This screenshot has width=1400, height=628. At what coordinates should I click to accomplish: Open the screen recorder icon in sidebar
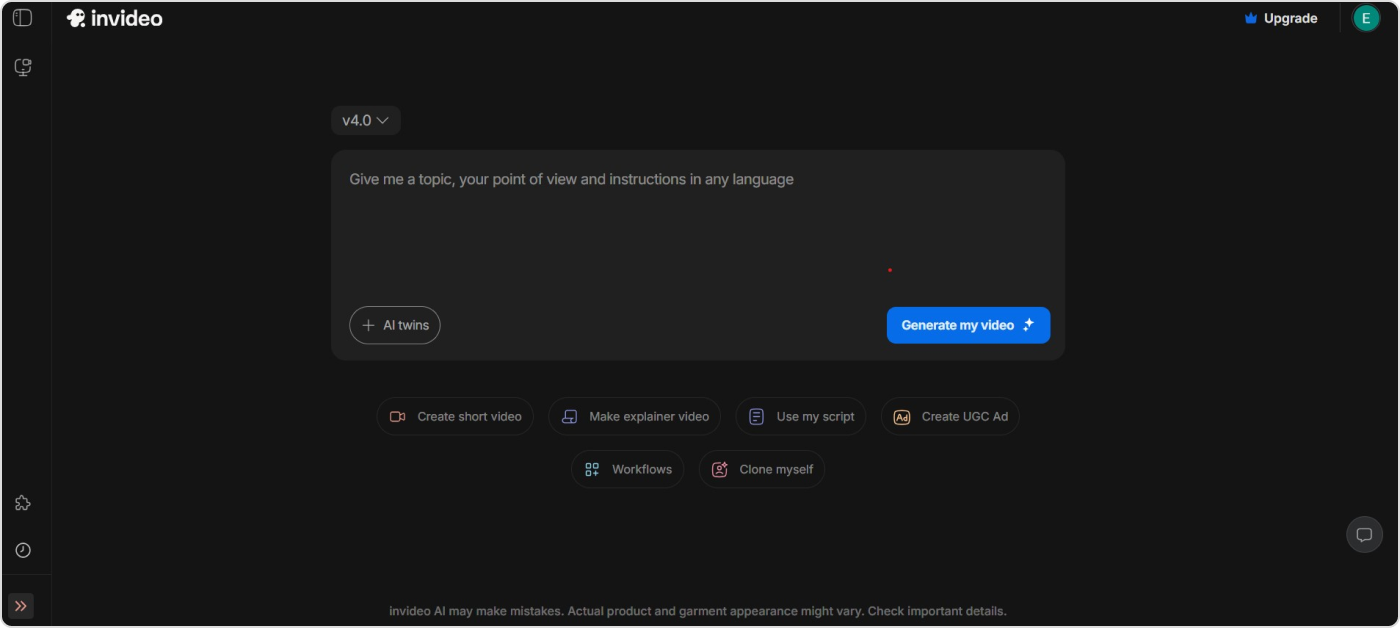[22, 67]
